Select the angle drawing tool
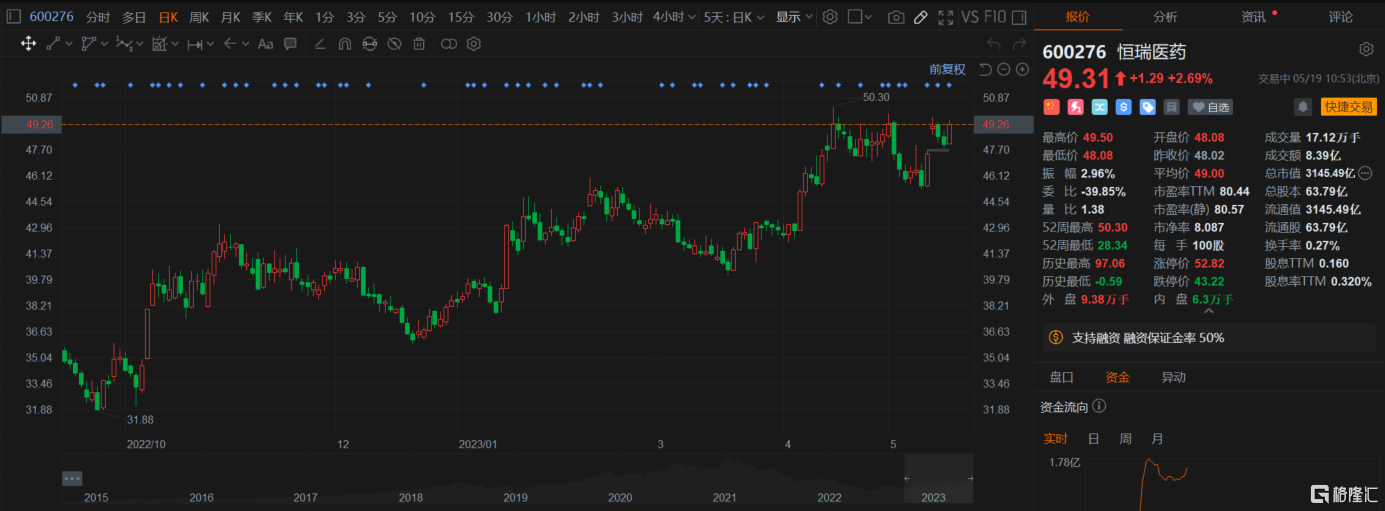The width and height of the screenshot is (1385, 511). [x=320, y=43]
